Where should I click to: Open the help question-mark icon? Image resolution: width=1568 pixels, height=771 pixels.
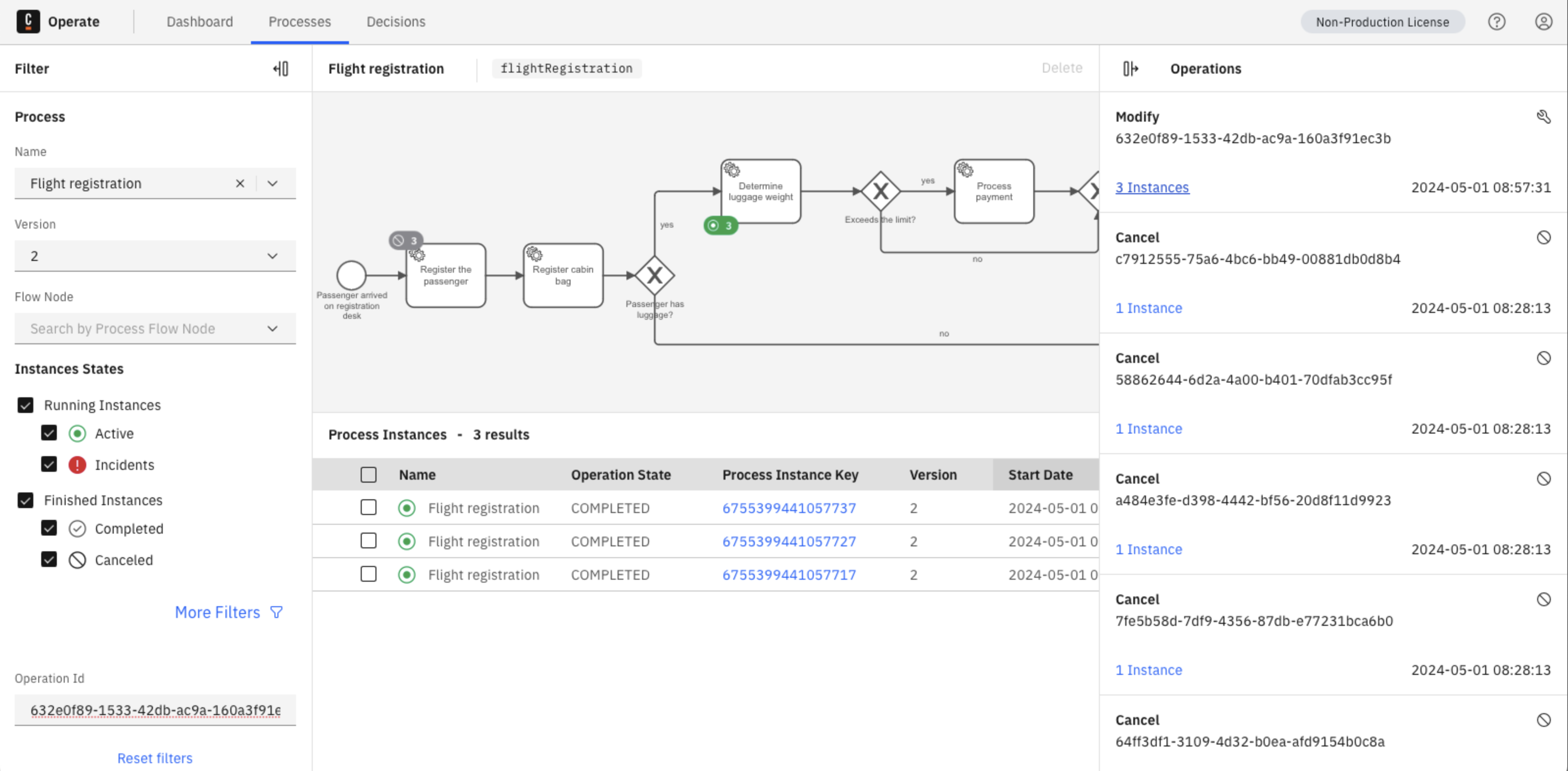1496,22
